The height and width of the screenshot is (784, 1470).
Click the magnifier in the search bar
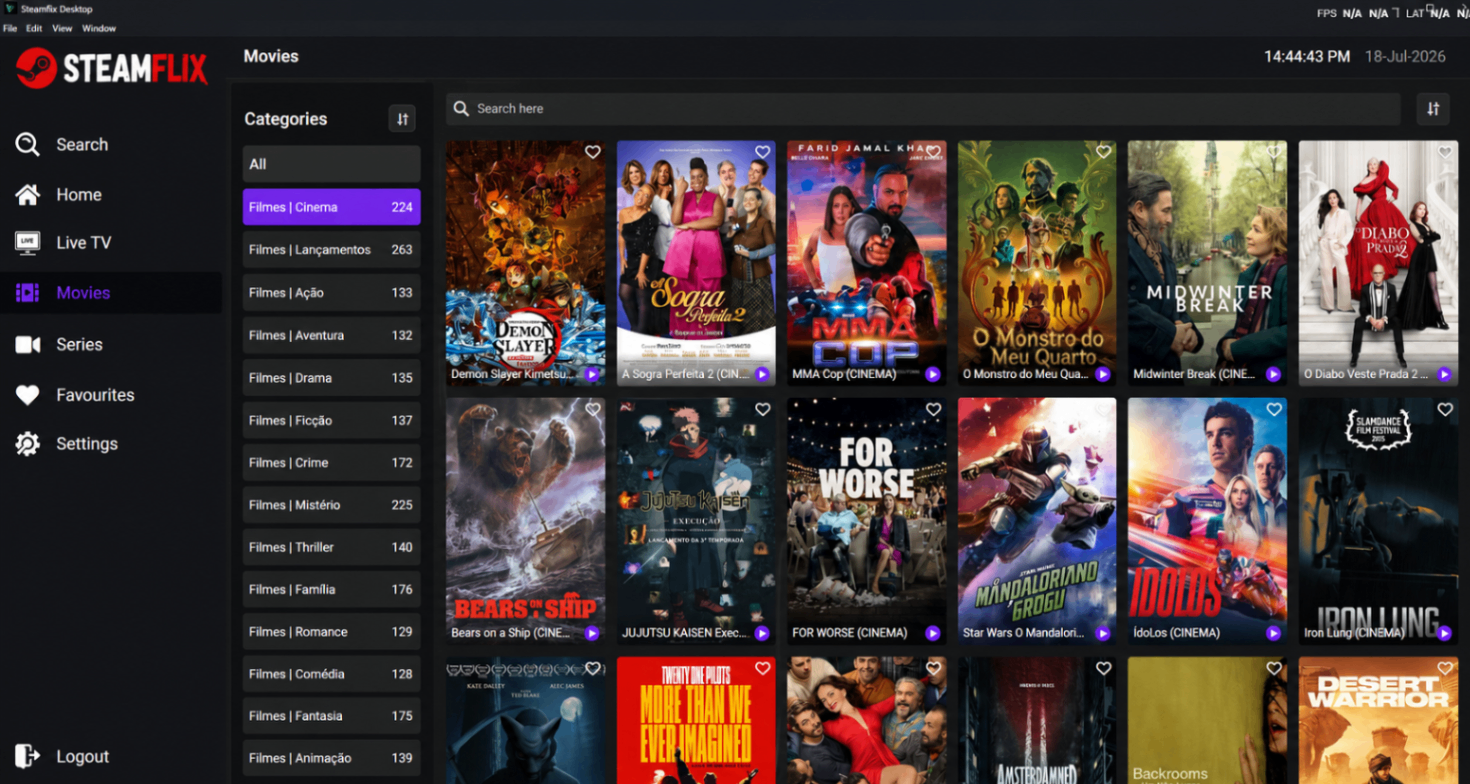[x=461, y=109]
